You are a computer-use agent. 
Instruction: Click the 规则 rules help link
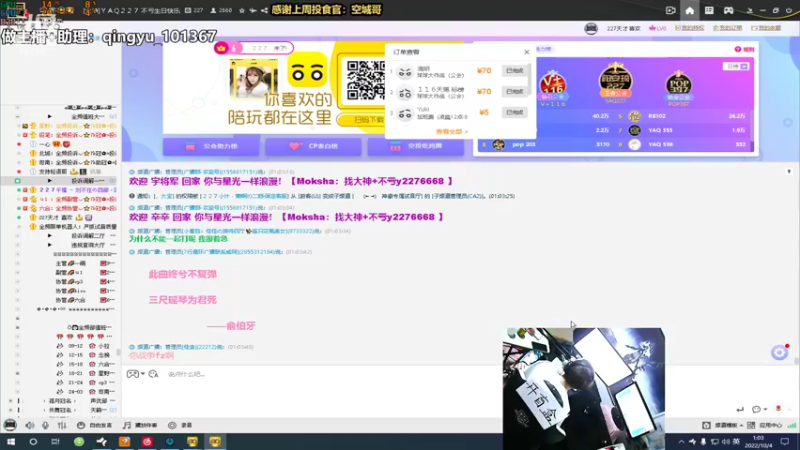[x=744, y=49]
